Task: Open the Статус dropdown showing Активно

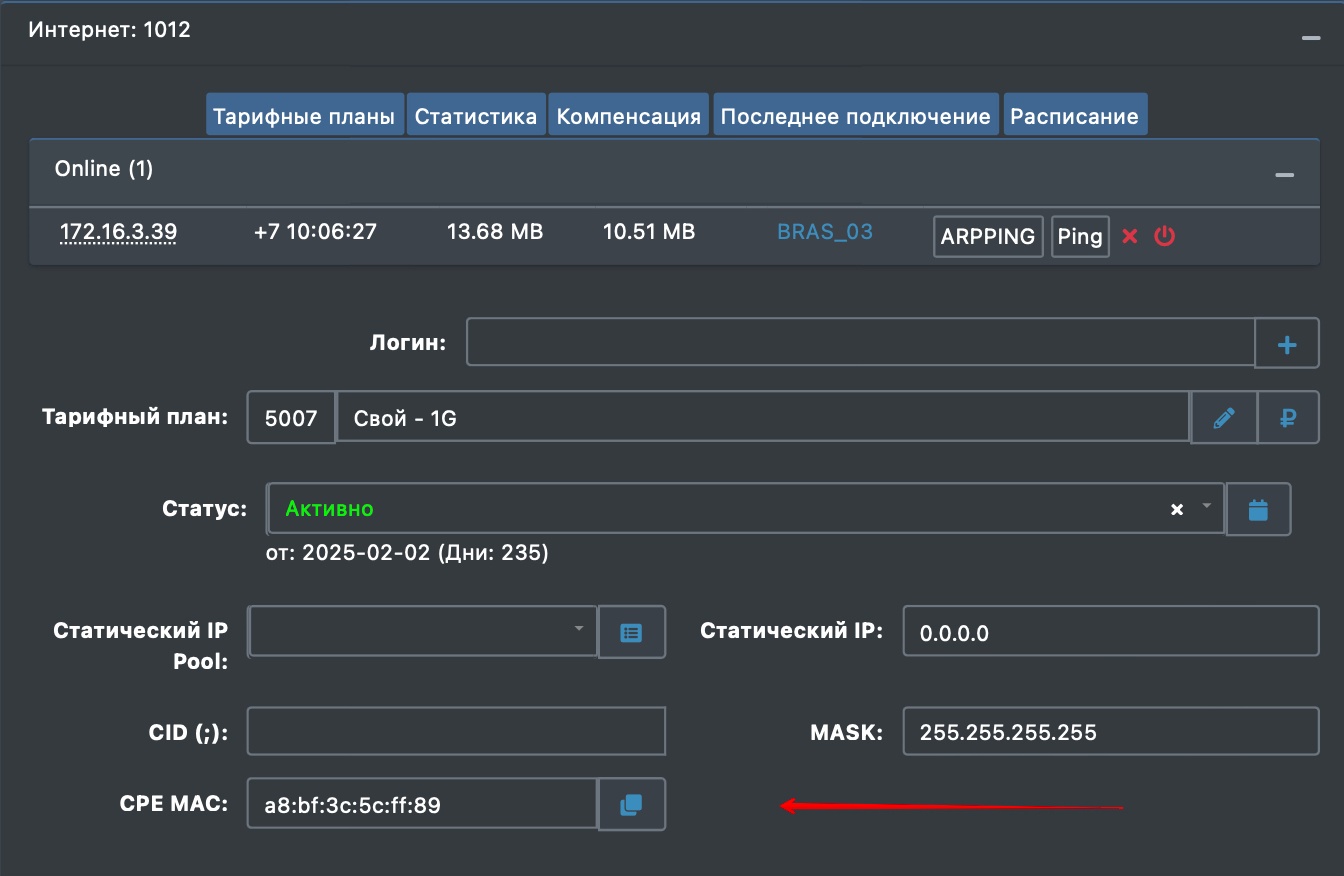Action: pyautogui.click(x=720, y=509)
